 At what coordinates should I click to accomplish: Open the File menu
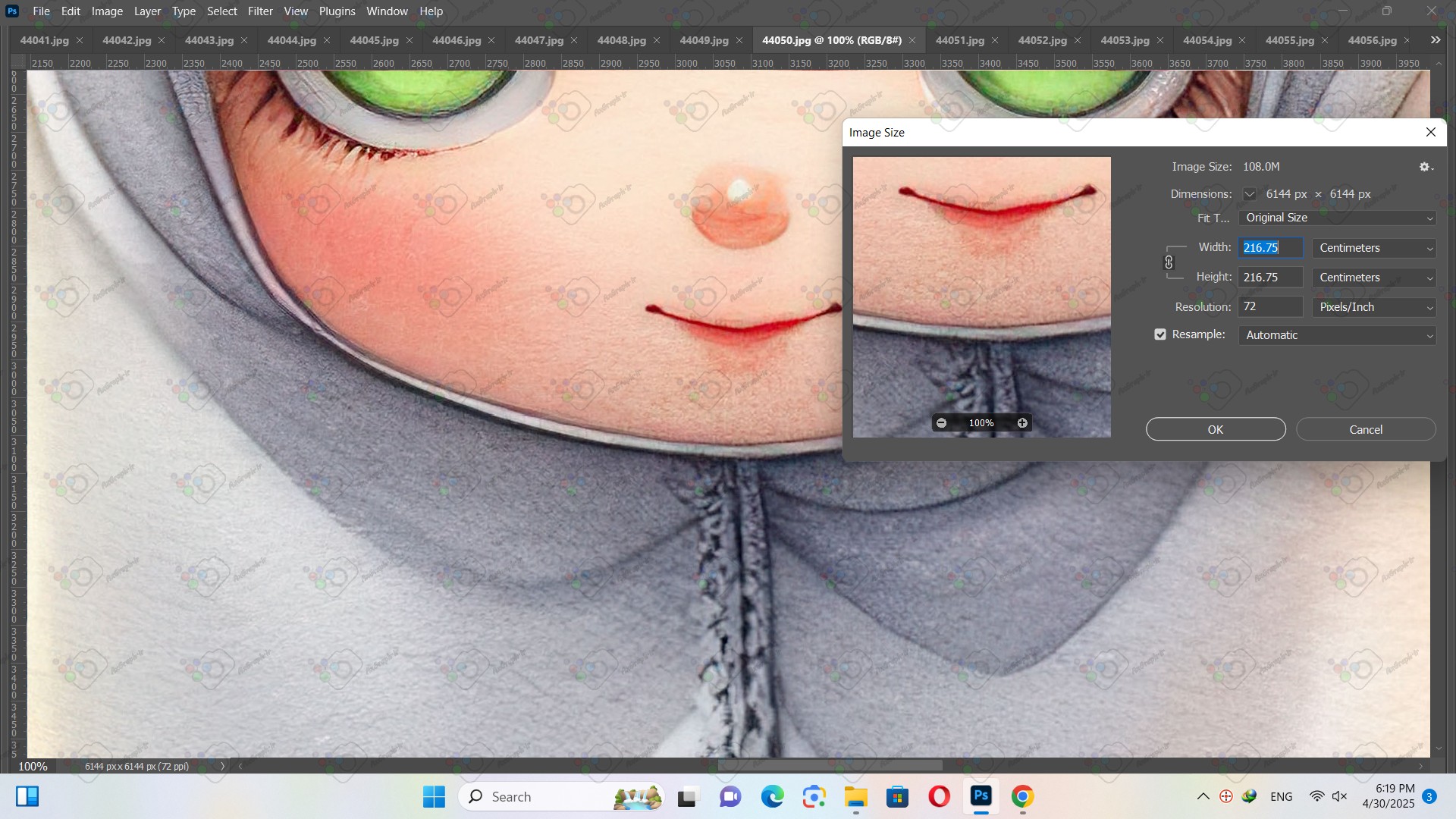[42, 11]
